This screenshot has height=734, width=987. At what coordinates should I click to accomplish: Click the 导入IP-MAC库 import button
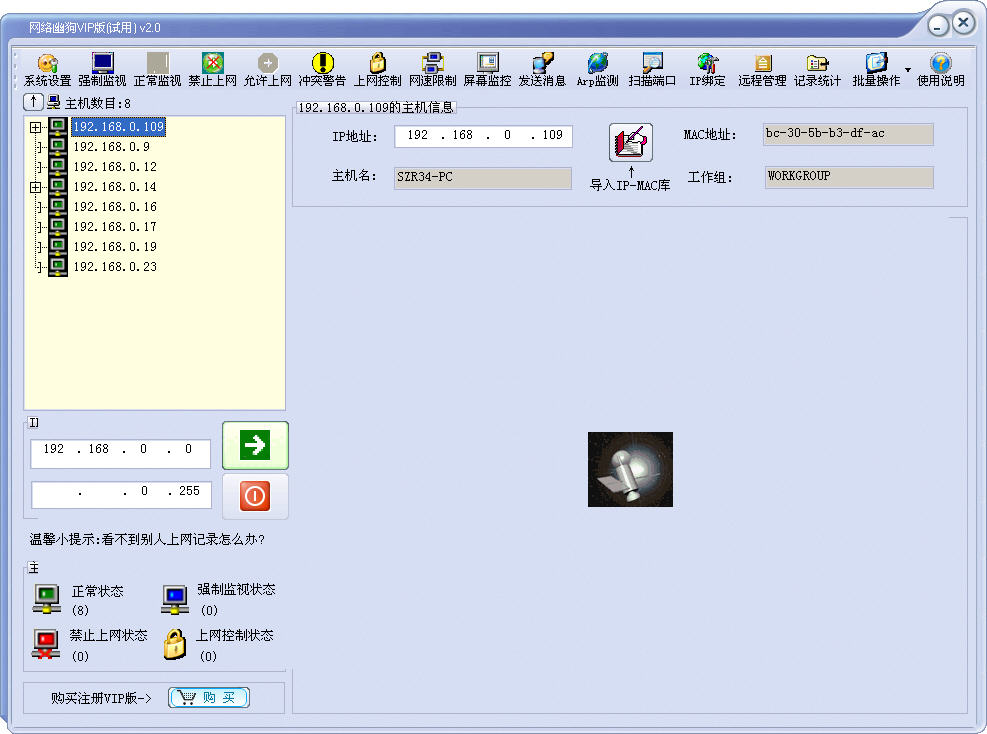coord(630,145)
